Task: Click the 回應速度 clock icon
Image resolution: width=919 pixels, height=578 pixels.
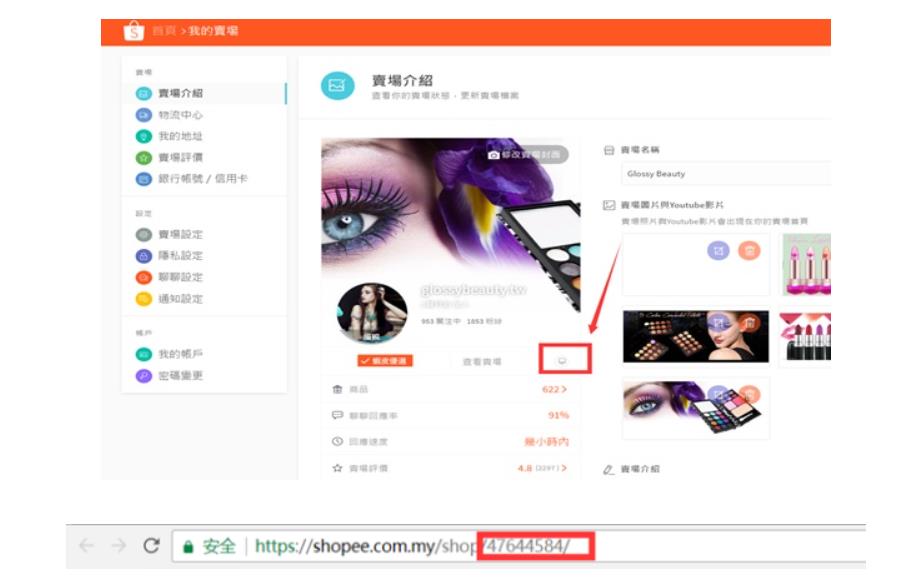Action: click(x=337, y=441)
